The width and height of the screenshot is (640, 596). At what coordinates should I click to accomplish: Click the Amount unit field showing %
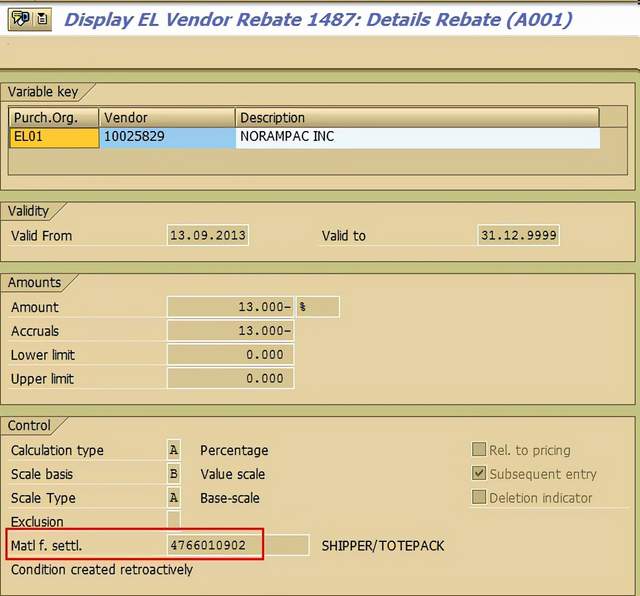point(318,307)
